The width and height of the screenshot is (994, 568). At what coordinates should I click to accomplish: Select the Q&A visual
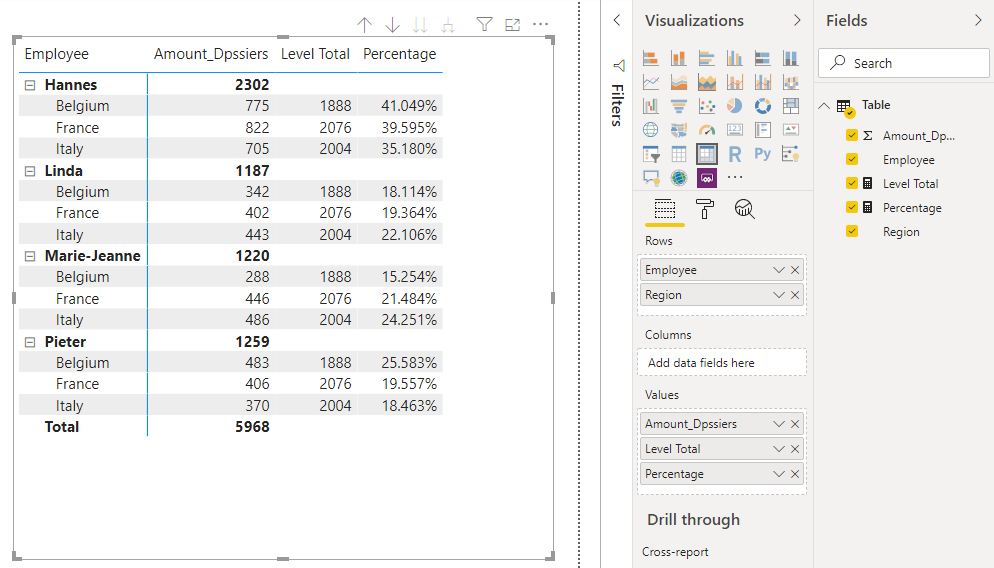coord(650,178)
